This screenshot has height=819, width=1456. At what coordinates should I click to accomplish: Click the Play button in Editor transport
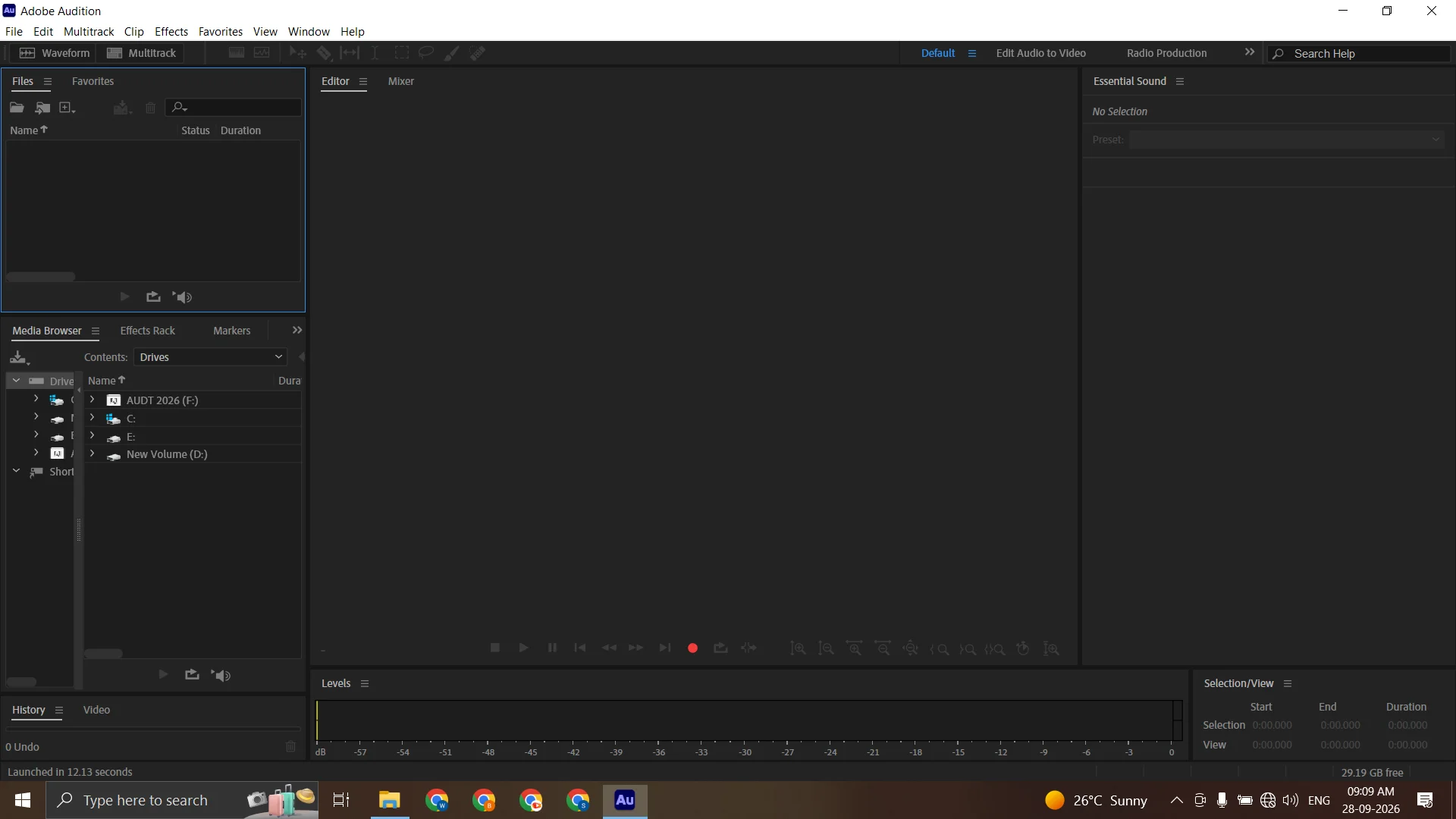click(523, 648)
